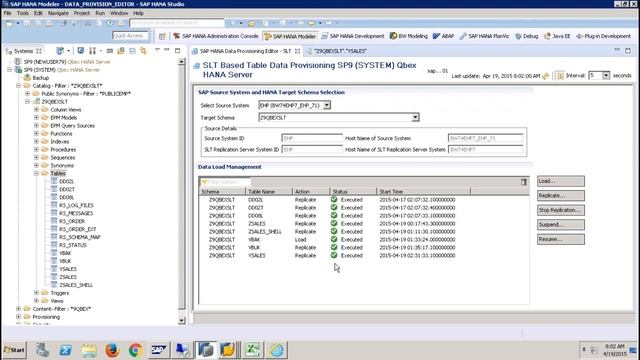This screenshot has width=640, height=360.
Task: Select the SAP HANA Data Provisioning Editor tab
Action: (245, 51)
